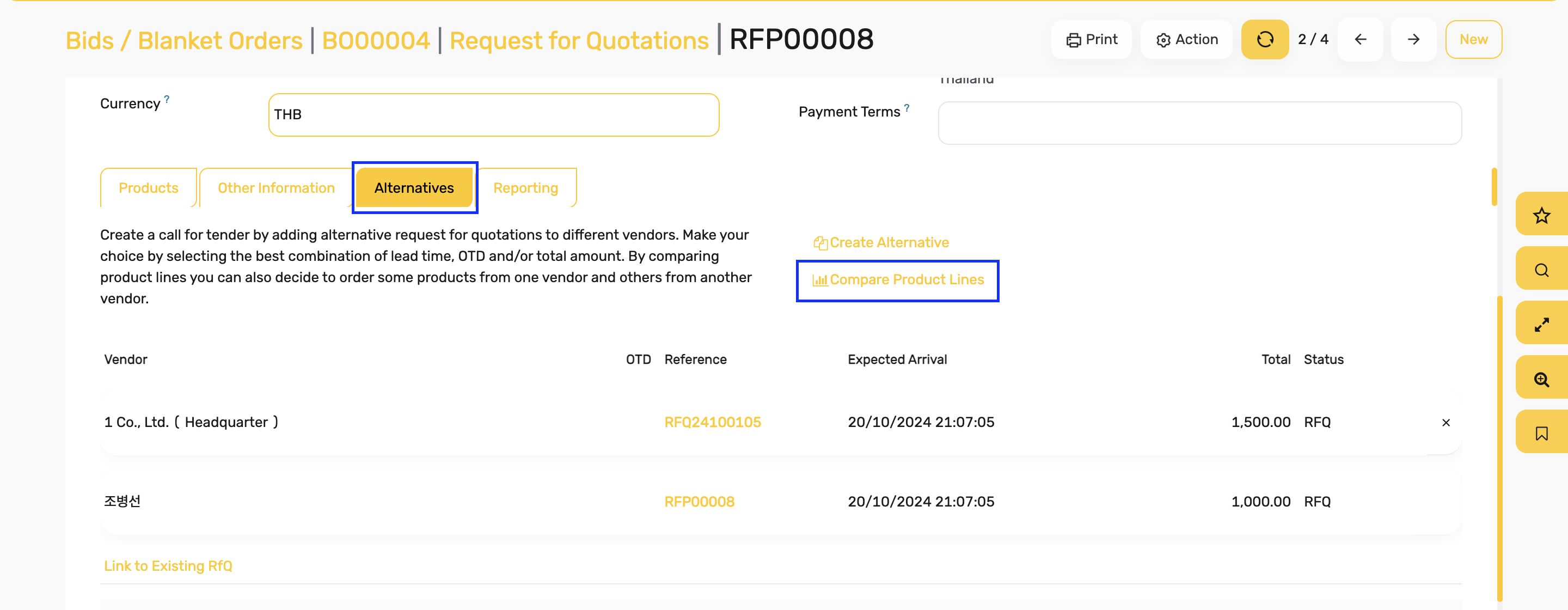Viewport: 1568px width, 610px height.
Task: Click Link to Existing RfQ
Action: [x=168, y=566]
